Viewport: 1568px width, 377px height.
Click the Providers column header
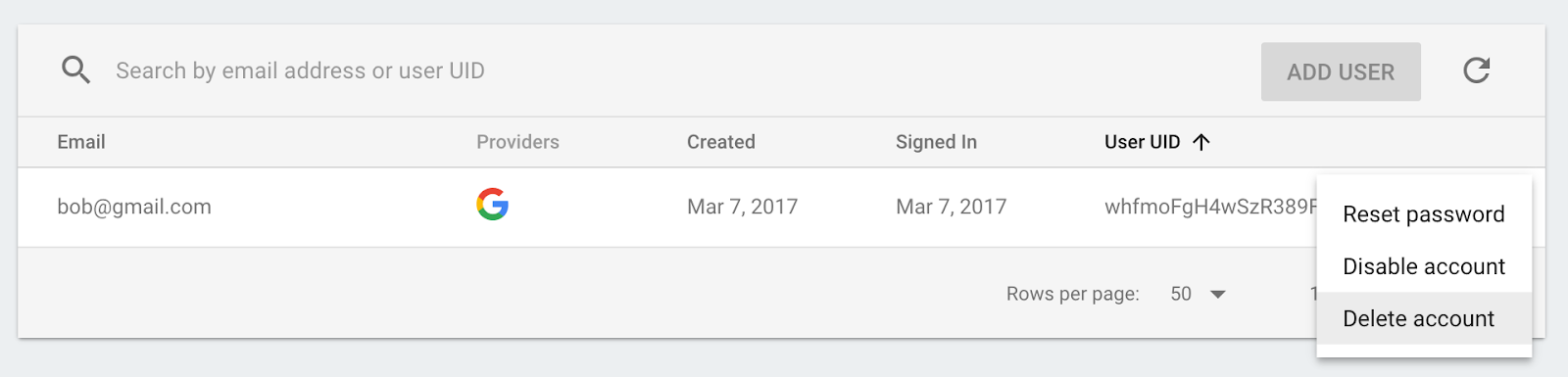tap(517, 142)
